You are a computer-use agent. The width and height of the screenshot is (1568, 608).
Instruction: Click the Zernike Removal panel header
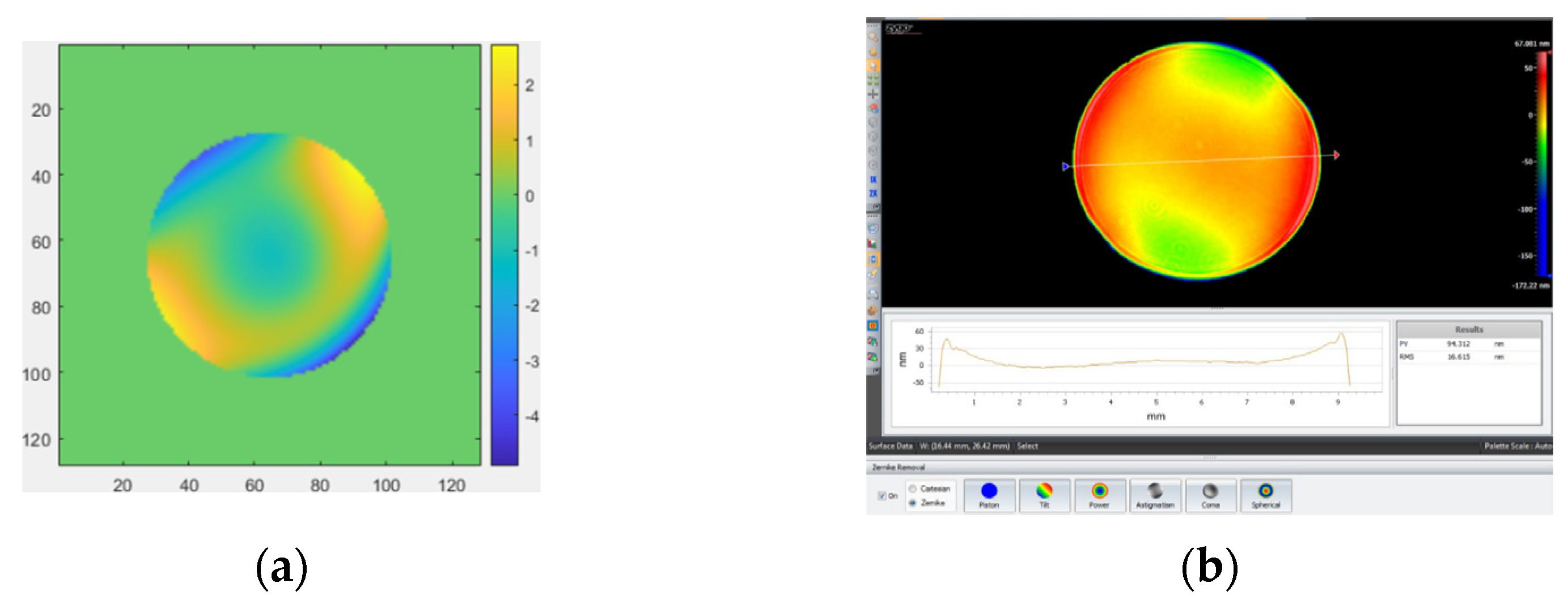click(x=899, y=467)
